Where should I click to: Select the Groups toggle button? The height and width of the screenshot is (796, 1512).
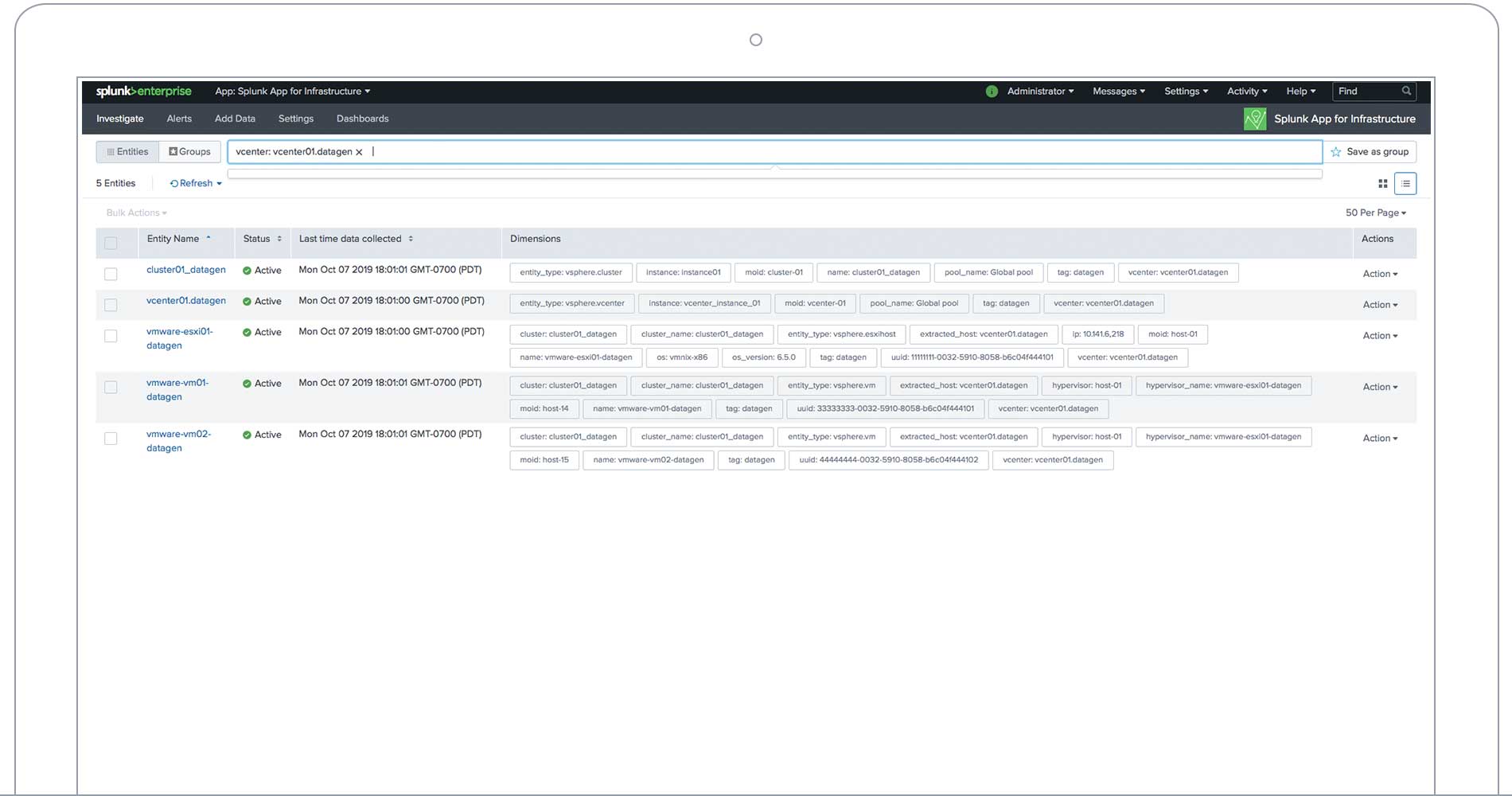tap(189, 152)
